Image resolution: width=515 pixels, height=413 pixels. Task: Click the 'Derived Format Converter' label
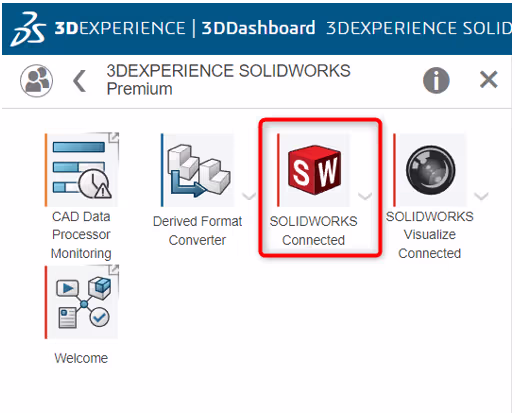point(197,231)
